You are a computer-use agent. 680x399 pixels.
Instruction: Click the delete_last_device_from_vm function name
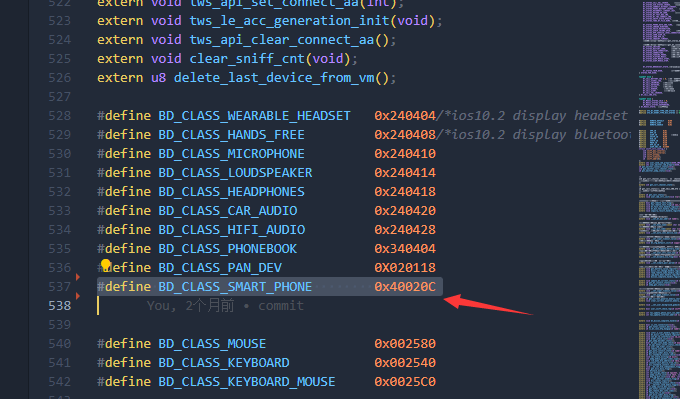[274, 78]
